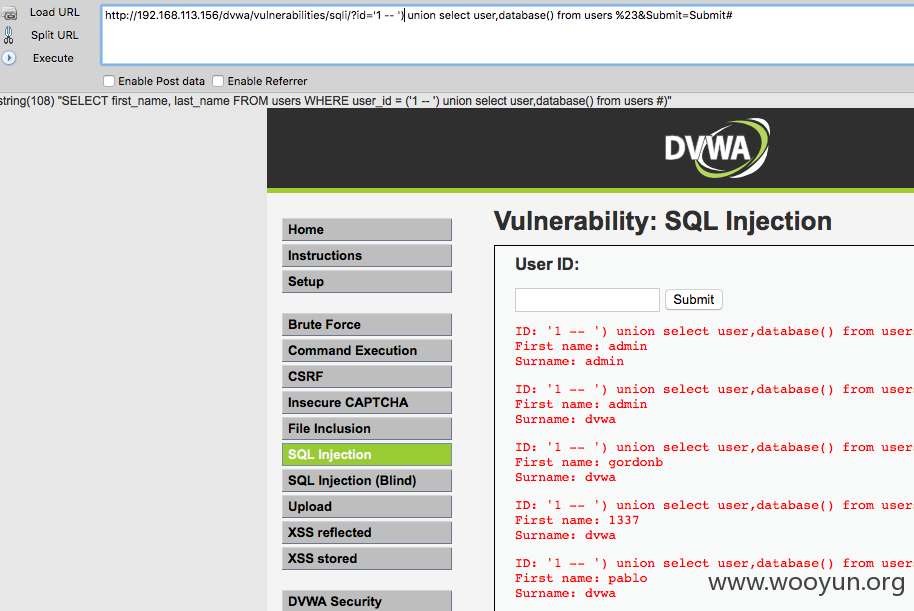The image size is (914, 611).
Task: Open XSS reflected page
Action: click(x=367, y=532)
